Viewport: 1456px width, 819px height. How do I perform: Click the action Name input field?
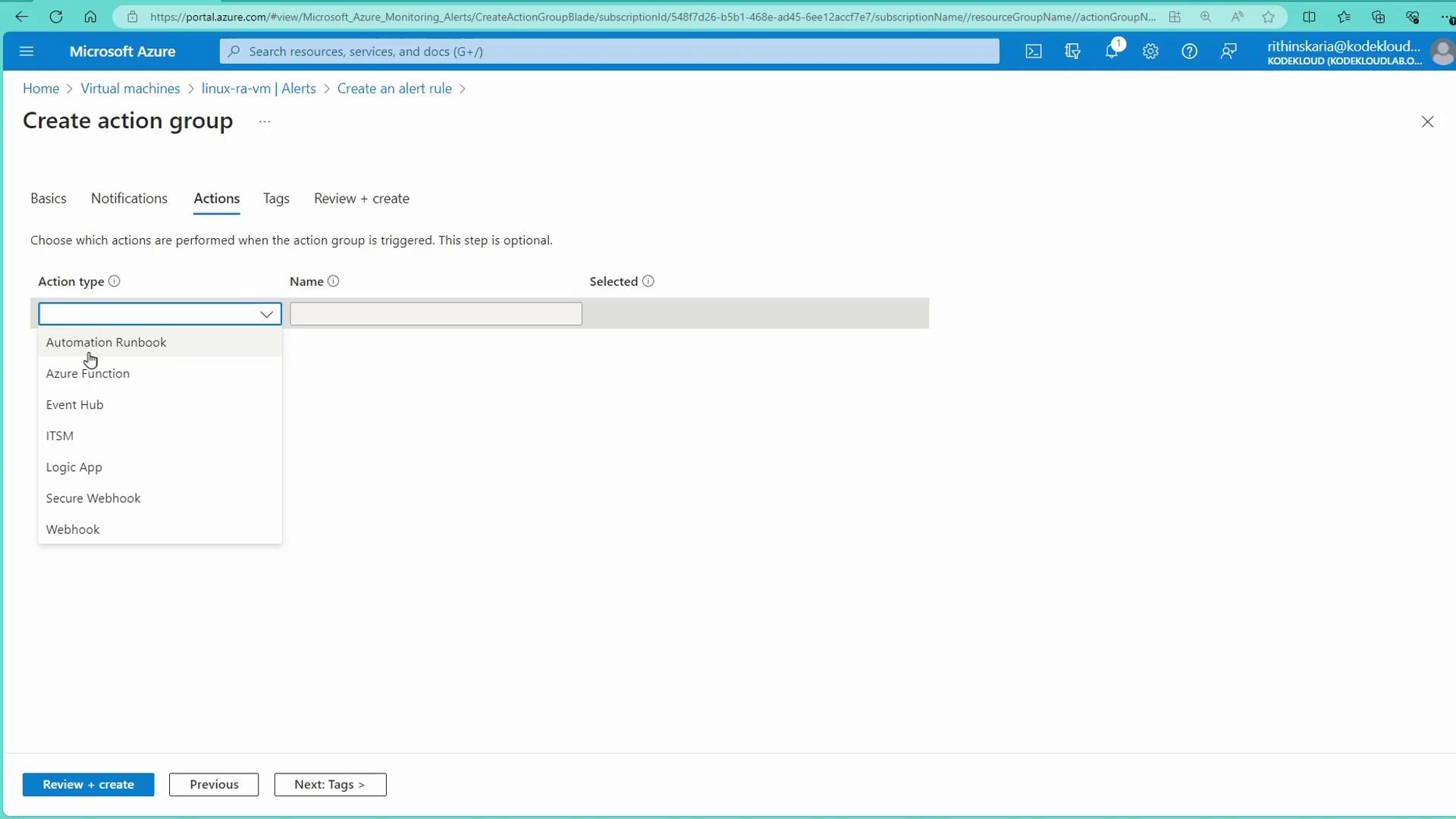click(435, 314)
